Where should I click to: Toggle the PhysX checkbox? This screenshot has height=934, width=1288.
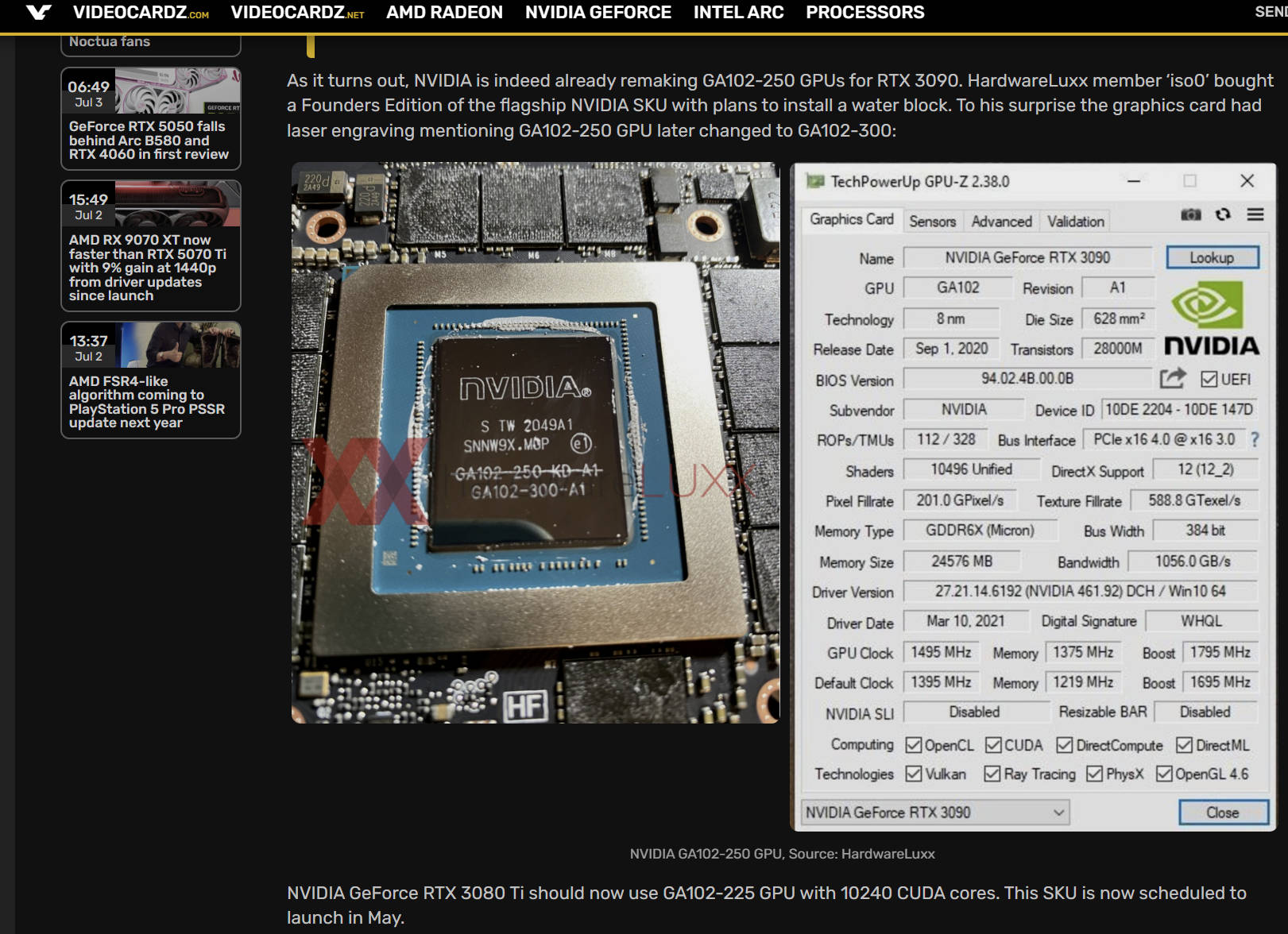(x=1094, y=774)
